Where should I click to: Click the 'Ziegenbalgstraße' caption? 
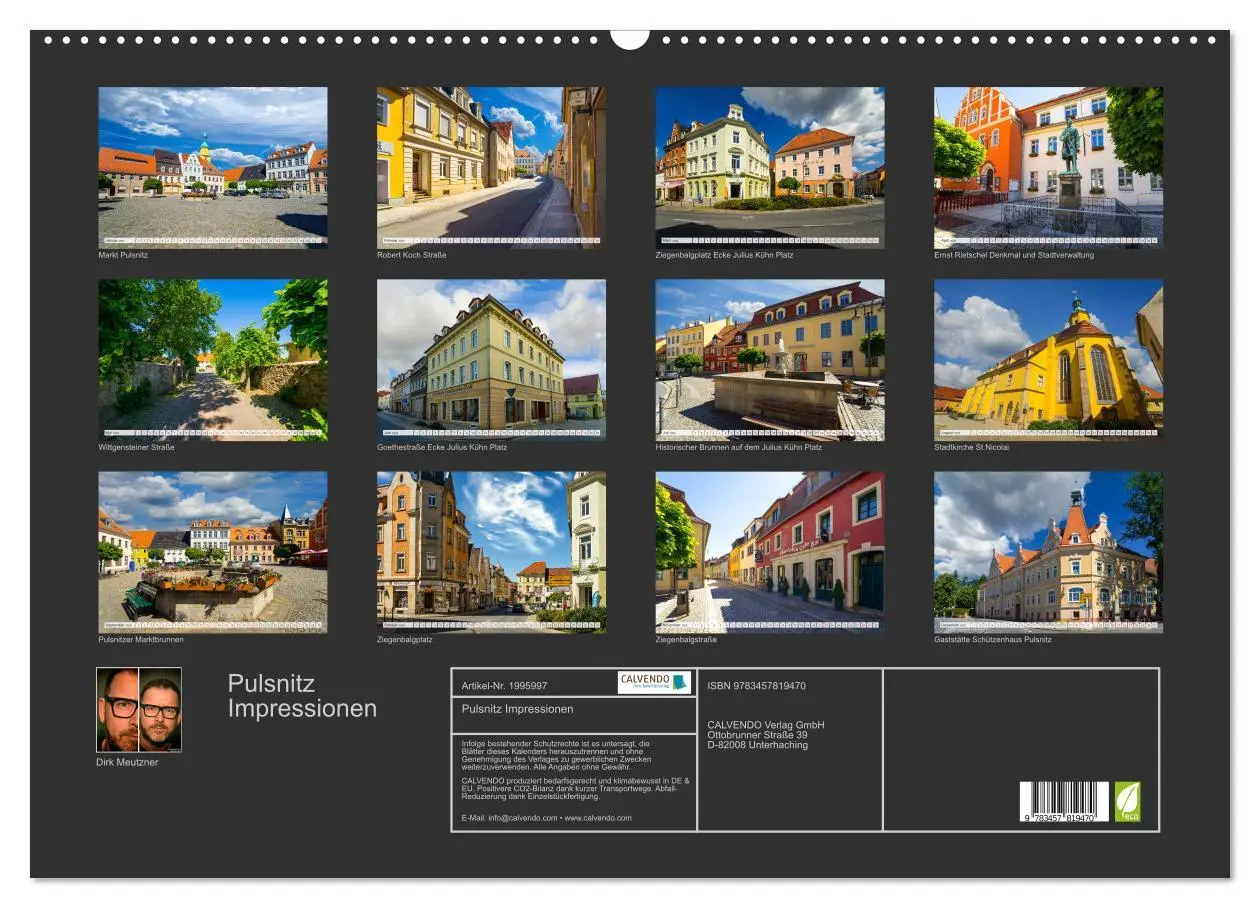(x=686, y=640)
